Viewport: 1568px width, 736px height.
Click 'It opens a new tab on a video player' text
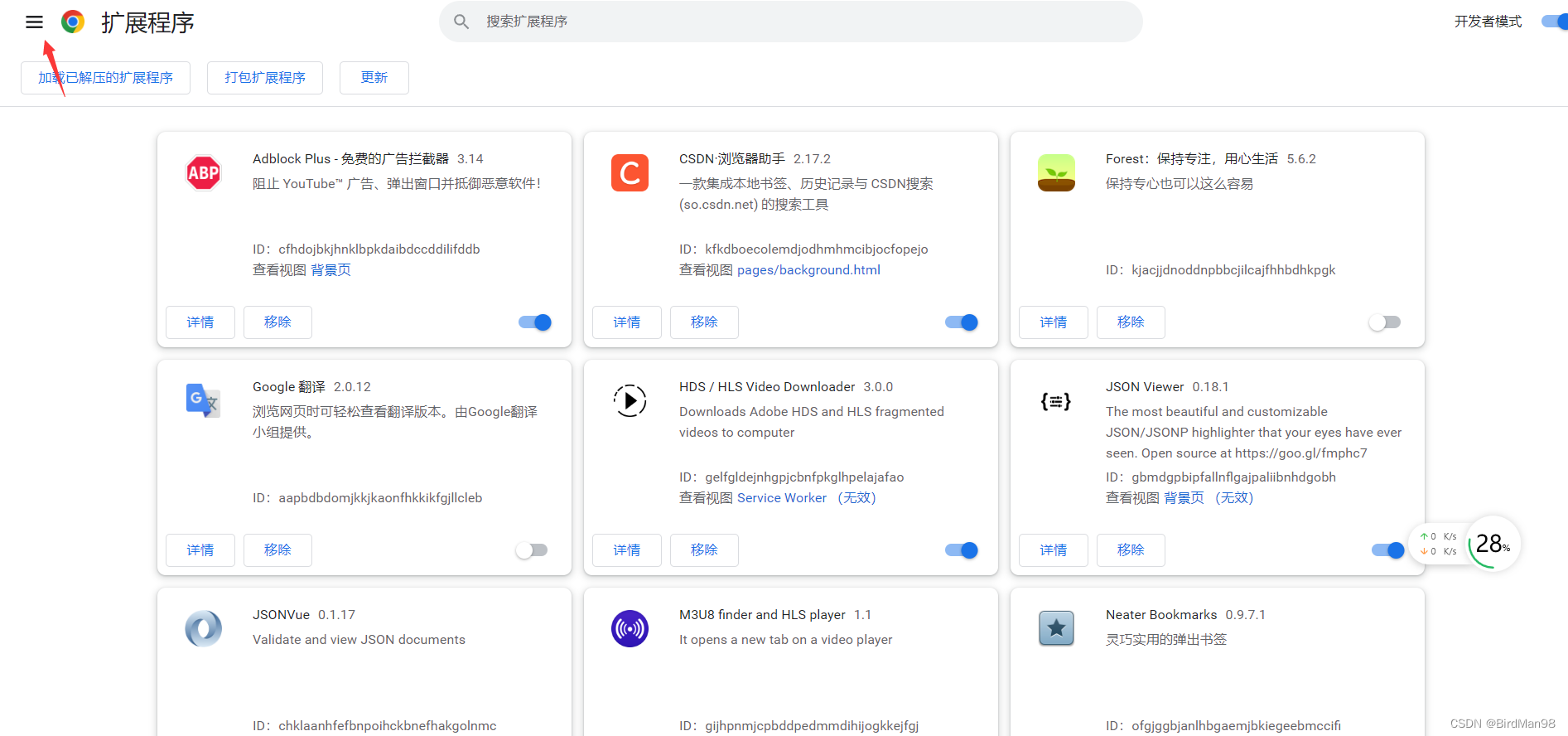[x=785, y=640]
